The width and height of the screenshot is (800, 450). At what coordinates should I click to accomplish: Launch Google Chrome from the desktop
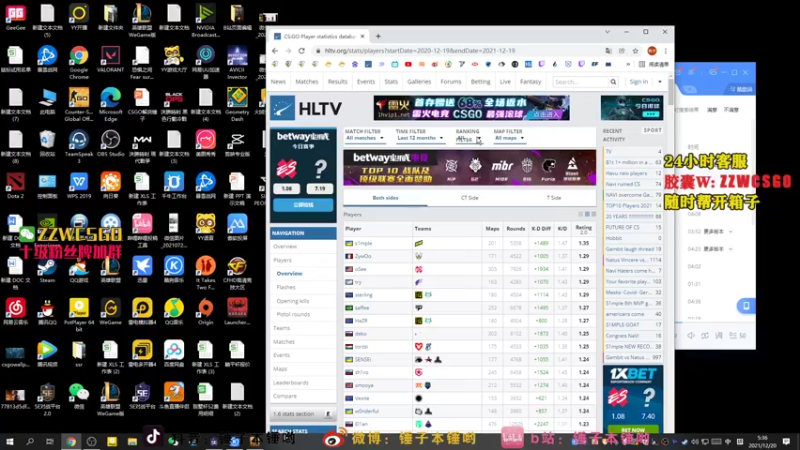[x=79, y=62]
